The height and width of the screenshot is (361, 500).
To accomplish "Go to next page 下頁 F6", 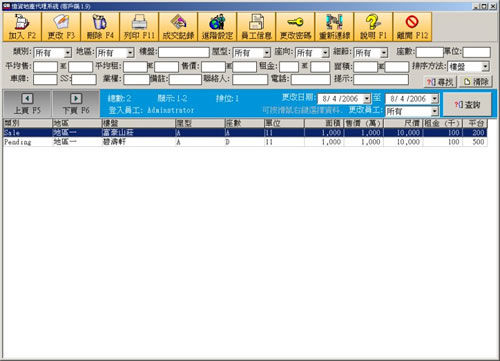I will pos(76,103).
